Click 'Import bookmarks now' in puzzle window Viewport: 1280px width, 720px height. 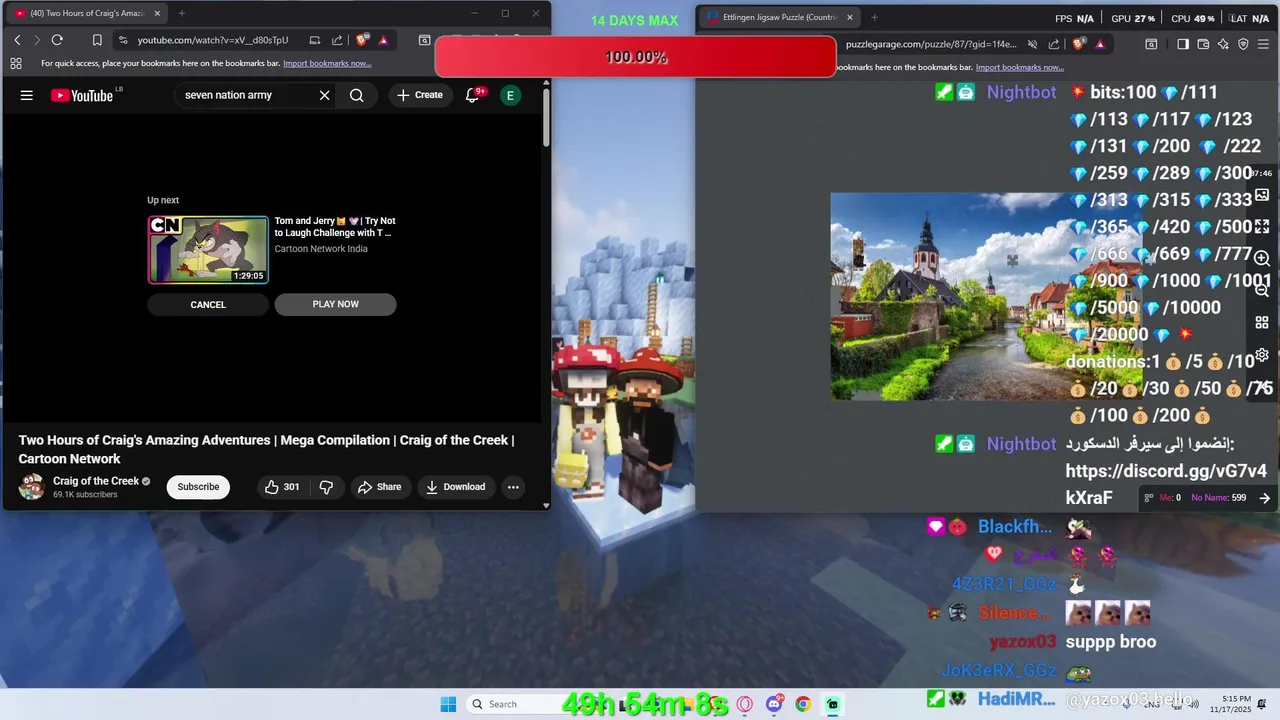(x=1019, y=67)
